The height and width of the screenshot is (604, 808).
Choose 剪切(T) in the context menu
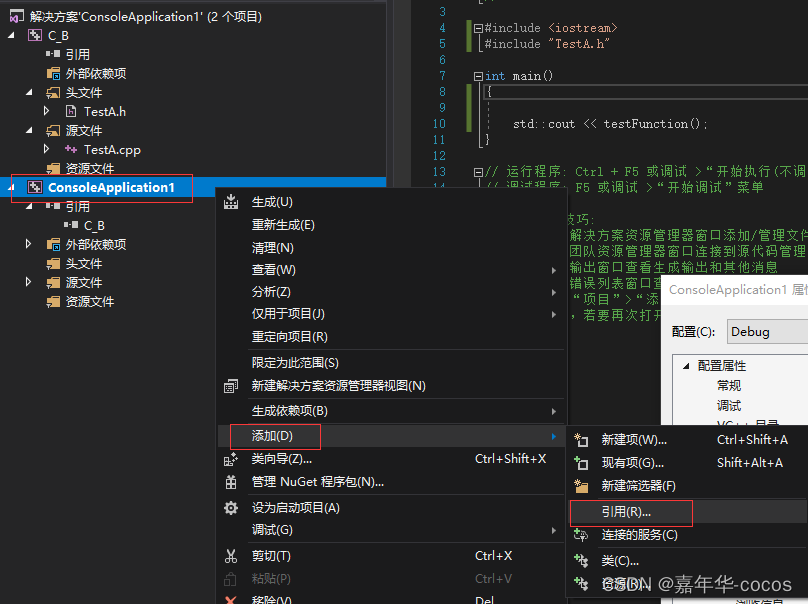391,556
